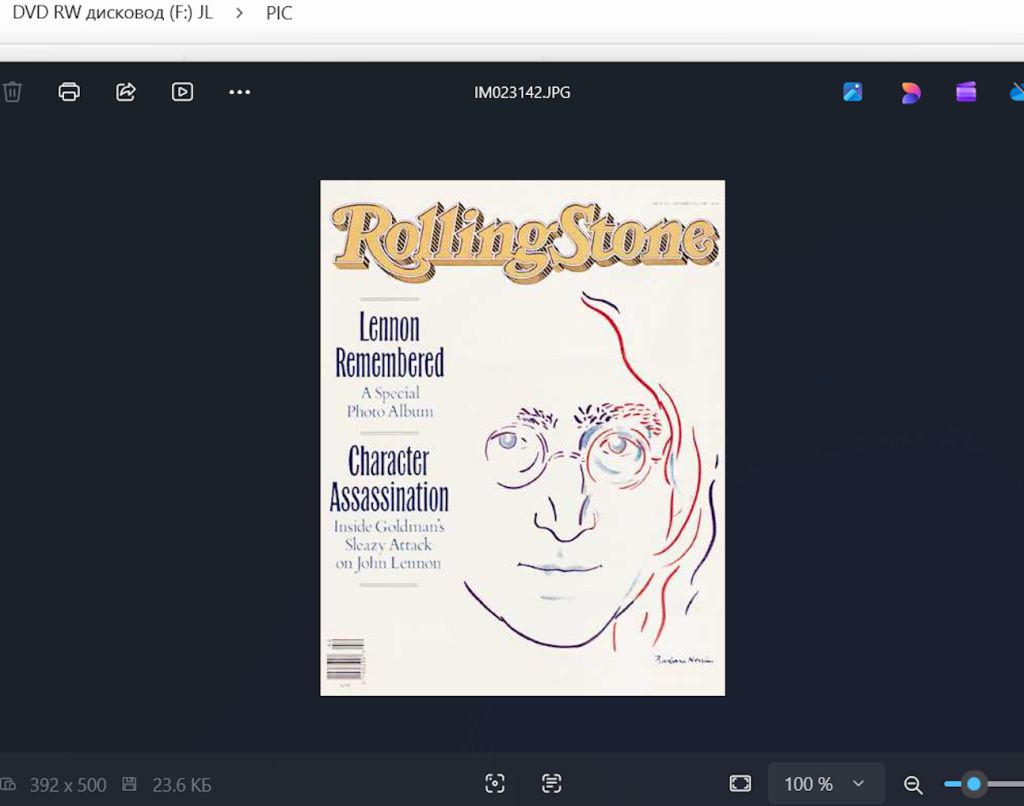Open the blue Paint editing app icon
1024x806 pixels.
coord(852,92)
